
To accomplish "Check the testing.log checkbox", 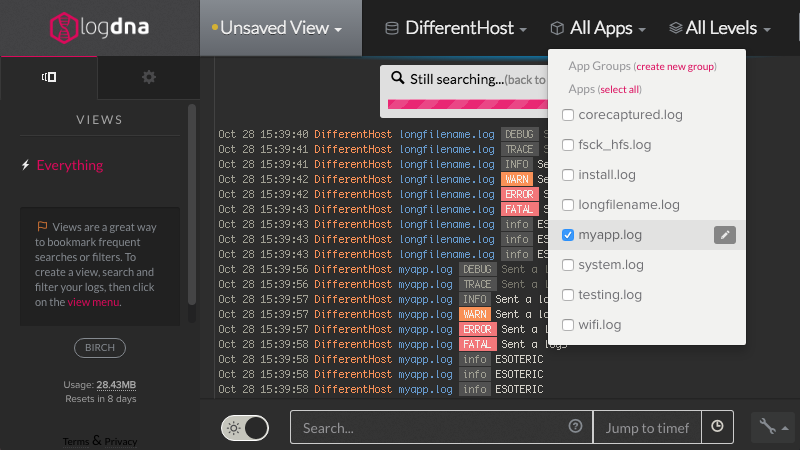I will point(568,295).
